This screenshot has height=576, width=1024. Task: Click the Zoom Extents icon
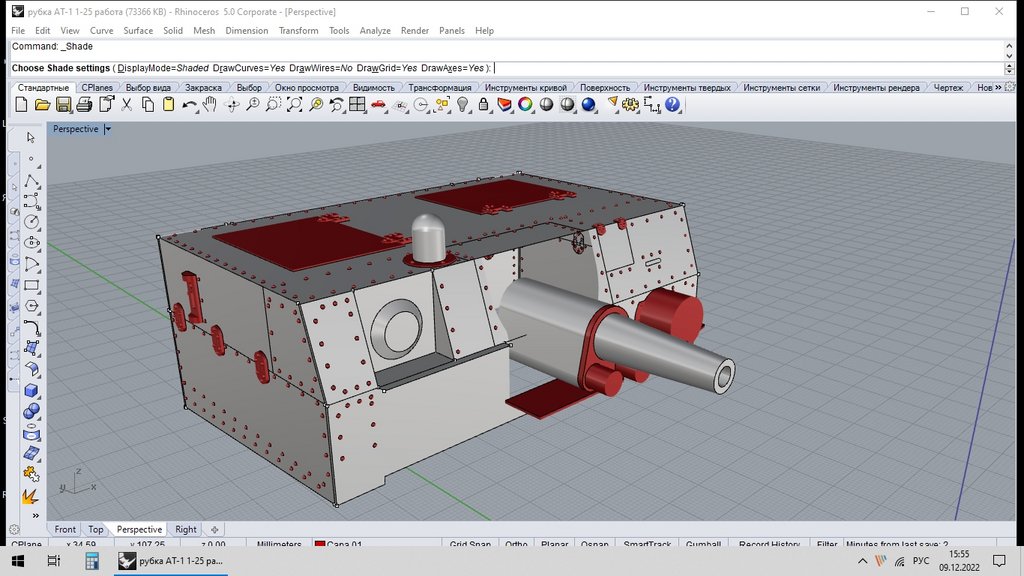pos(295,104)
